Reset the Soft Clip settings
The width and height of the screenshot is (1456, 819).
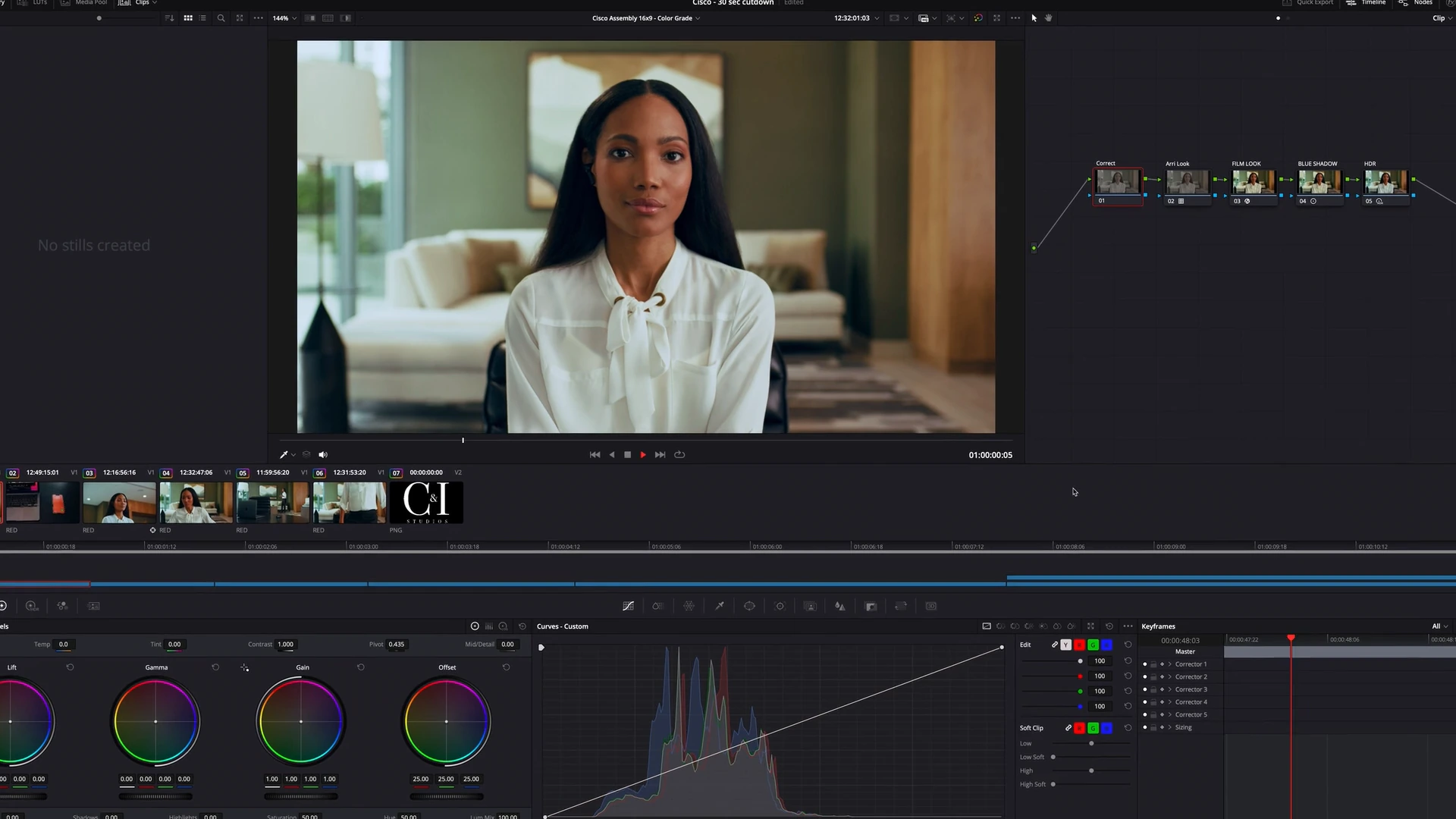(x=1128, y=728)
